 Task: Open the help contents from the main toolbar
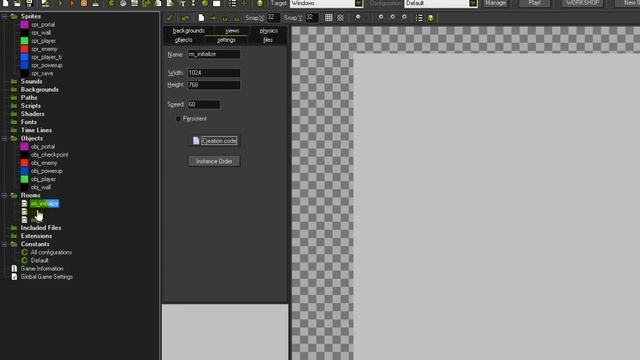click(260, 4)
